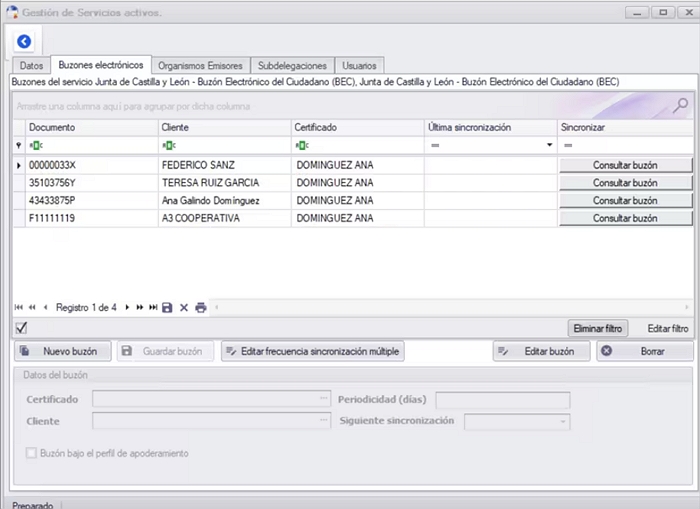
Task: Select document cell F11111119
Action: point(92,218)
